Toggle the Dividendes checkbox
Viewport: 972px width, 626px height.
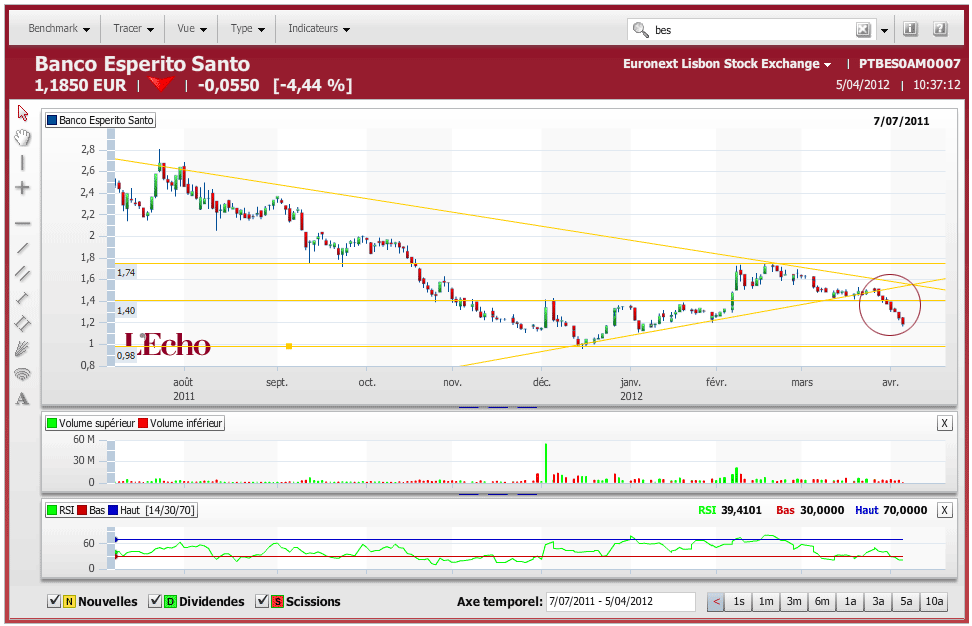click(x=155, y=601)
